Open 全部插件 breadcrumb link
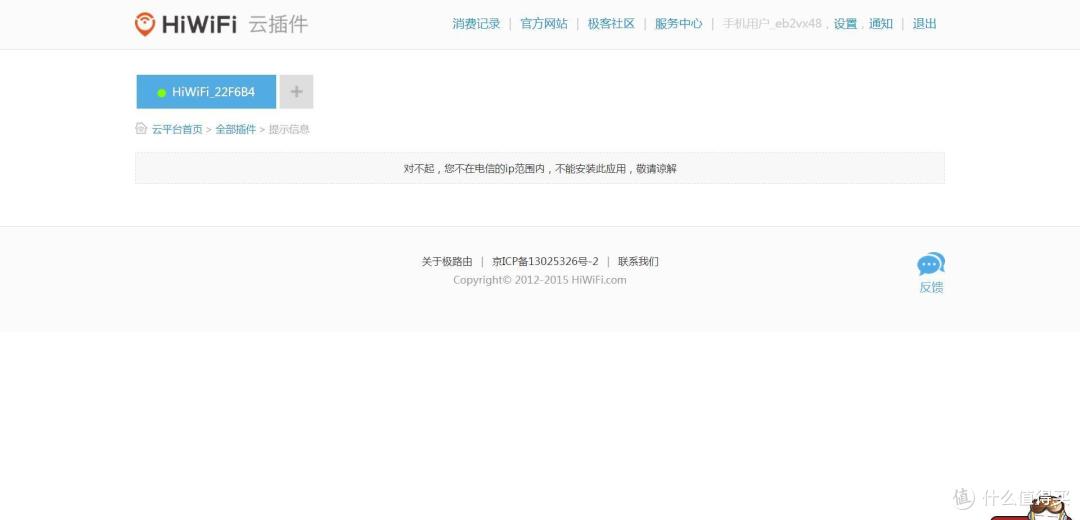This screenshot has height=520, width=1080. click(x=236, y=129)
